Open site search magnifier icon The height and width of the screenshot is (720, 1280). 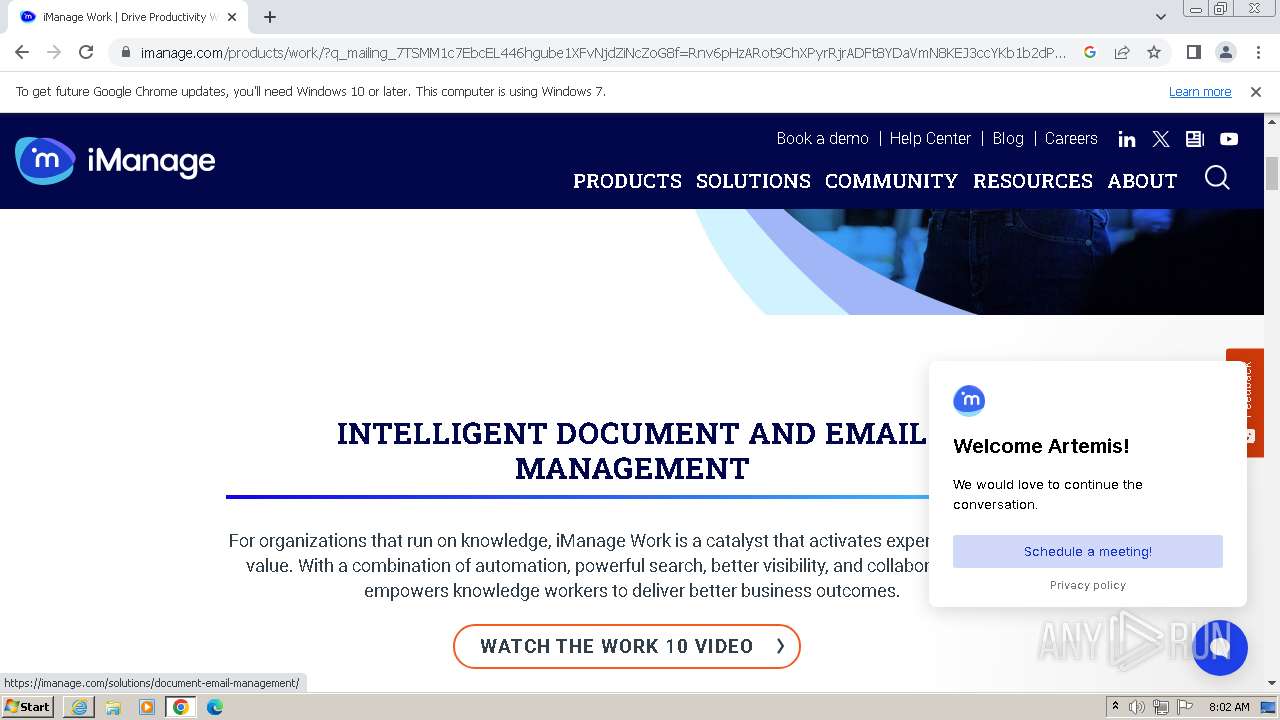click(x=1217, y=178)
